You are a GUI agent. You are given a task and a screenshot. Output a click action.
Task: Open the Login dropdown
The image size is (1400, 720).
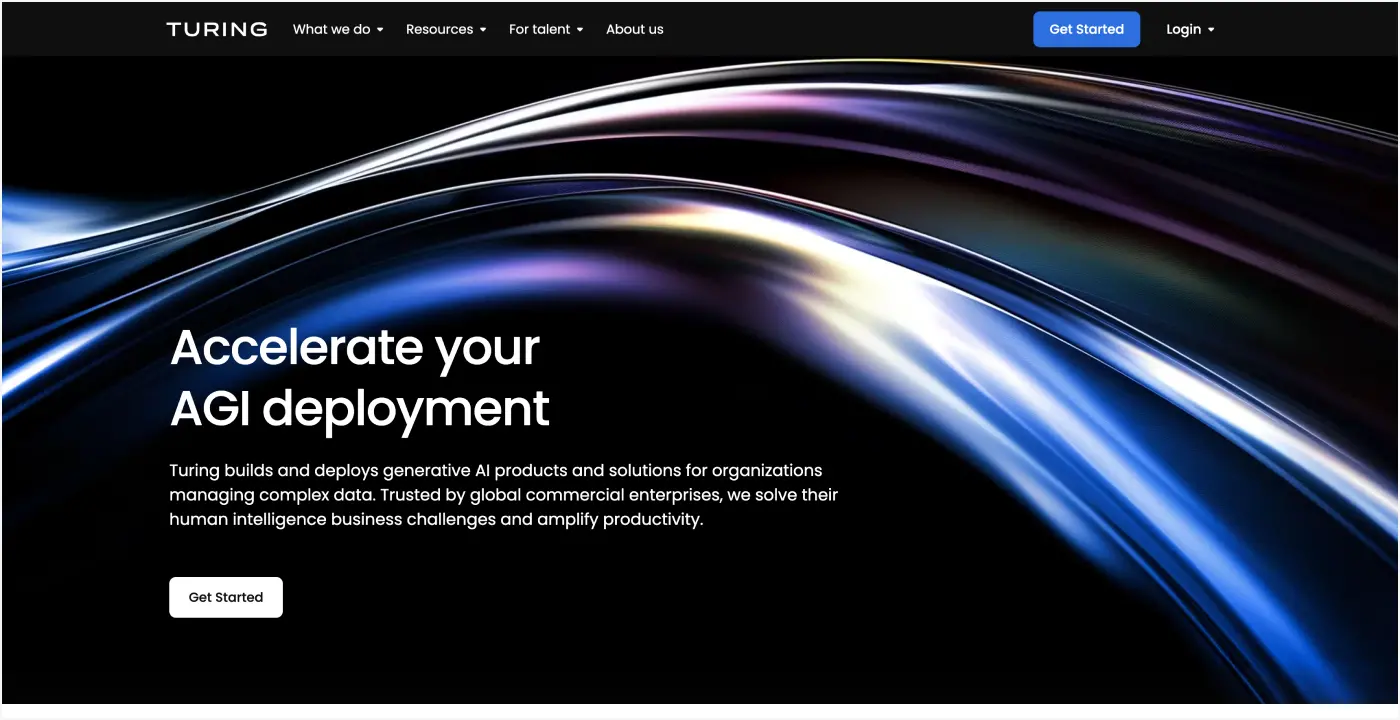(x=1189, y=29)
